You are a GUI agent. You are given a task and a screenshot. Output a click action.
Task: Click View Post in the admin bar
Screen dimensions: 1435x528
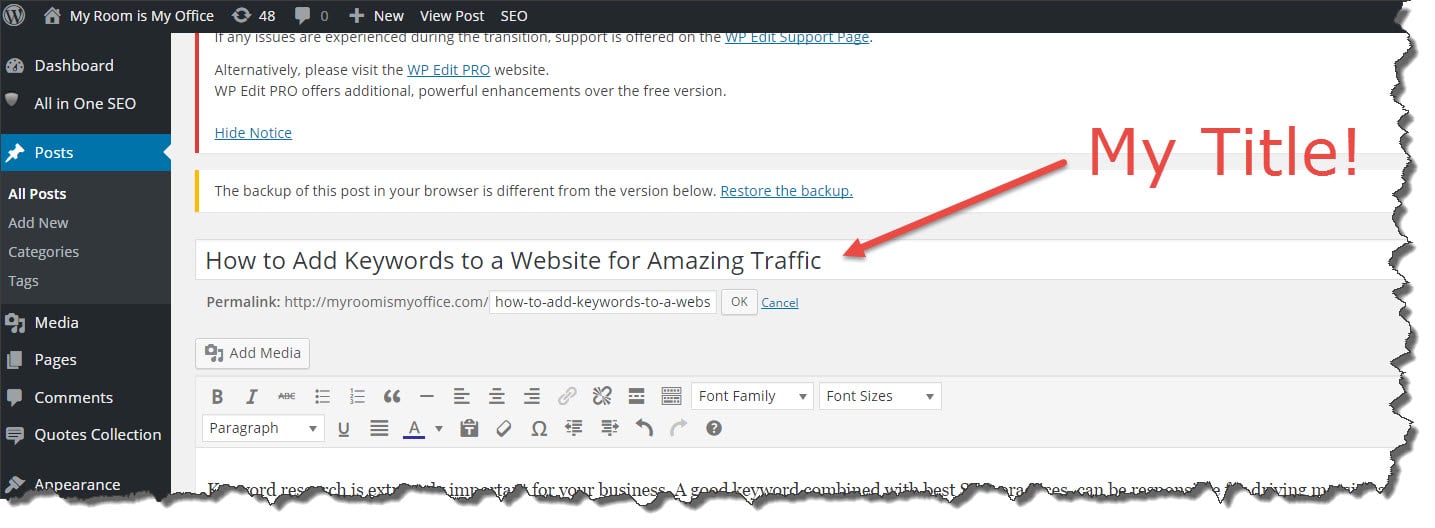[x=452, y=15]
